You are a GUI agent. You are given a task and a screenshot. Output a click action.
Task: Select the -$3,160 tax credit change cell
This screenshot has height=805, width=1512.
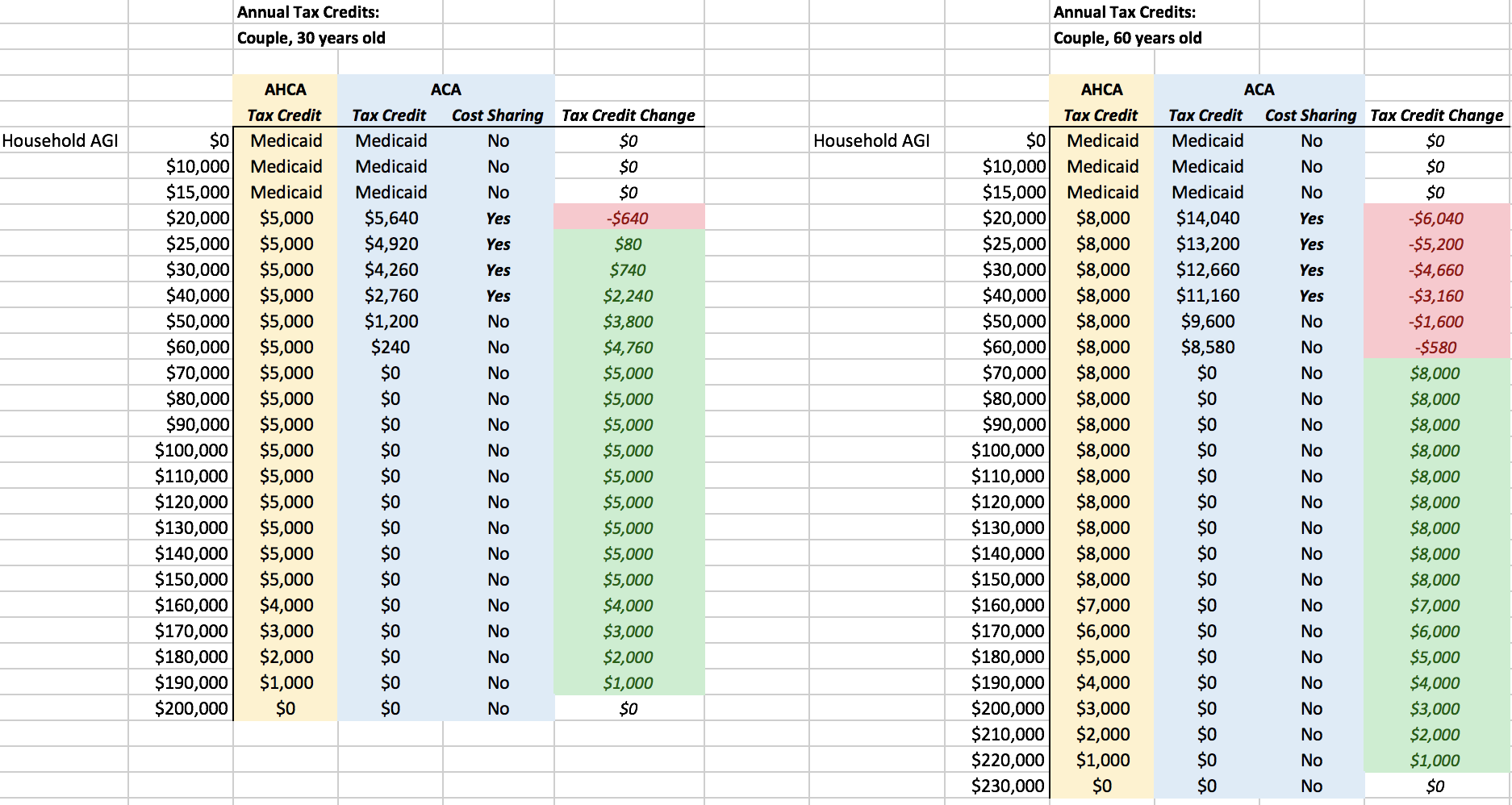(x=1435, y=296)
